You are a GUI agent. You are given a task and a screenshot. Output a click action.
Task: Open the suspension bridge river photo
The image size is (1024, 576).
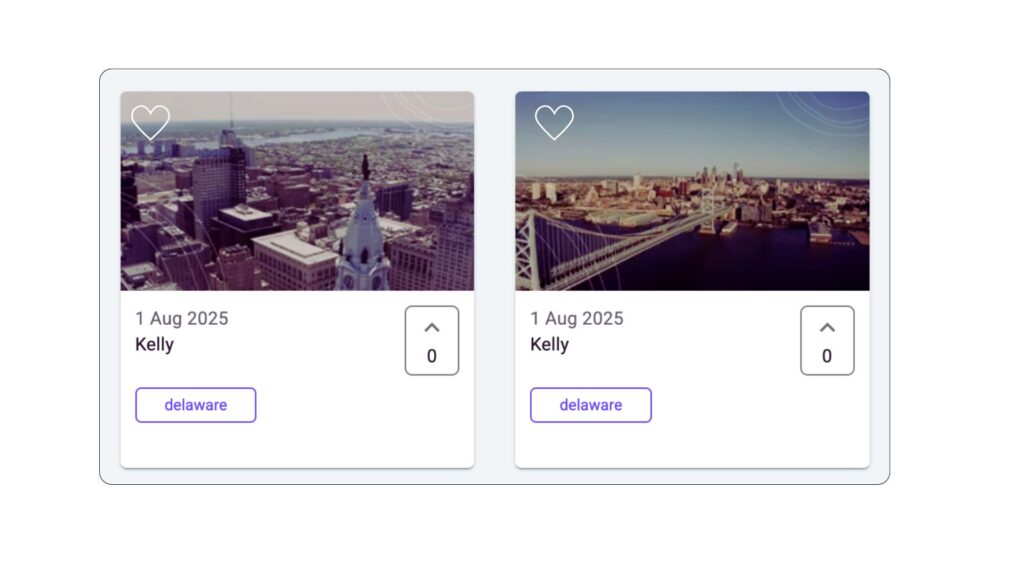point(692,191)
